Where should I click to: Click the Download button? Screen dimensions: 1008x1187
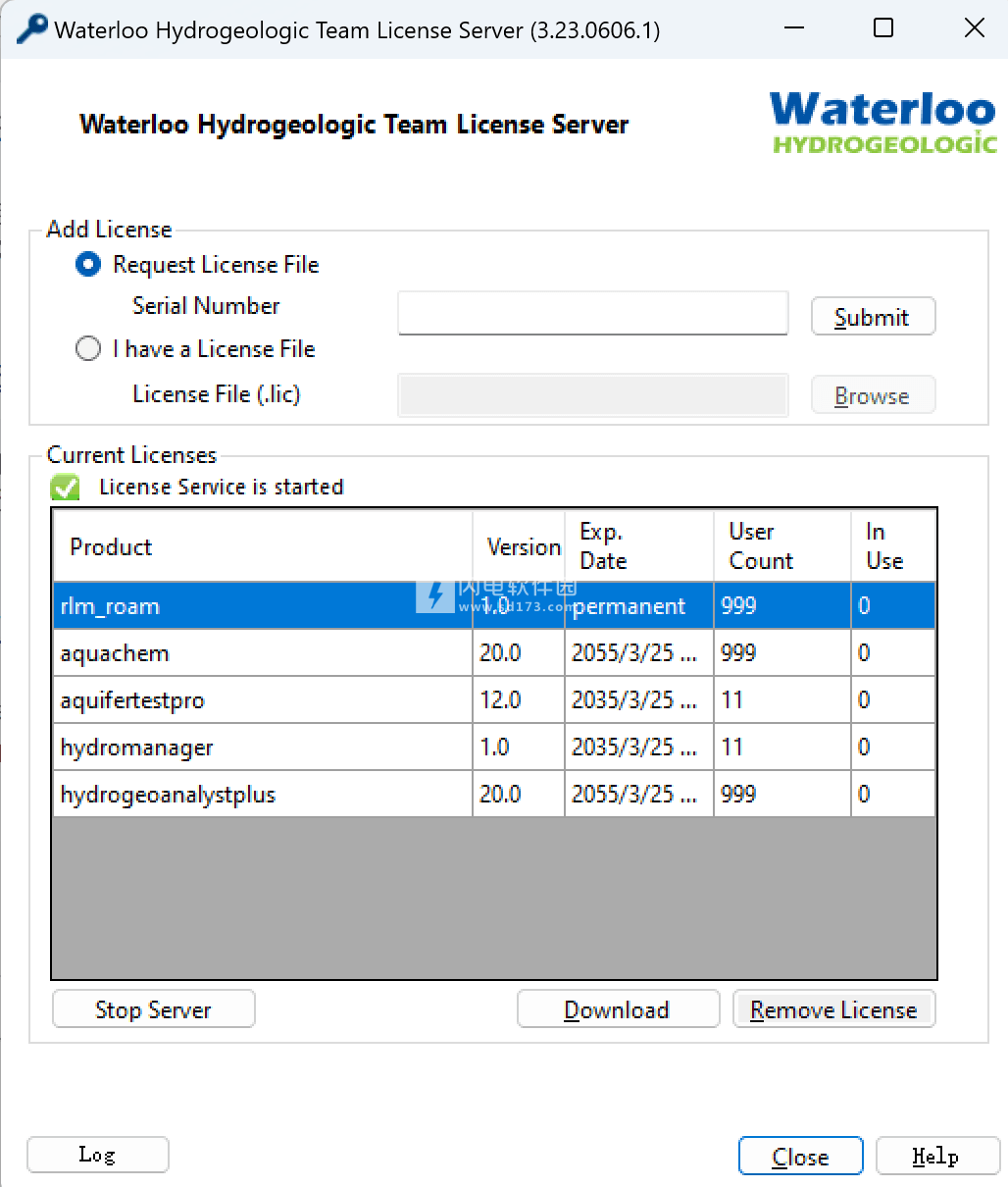618,1009
